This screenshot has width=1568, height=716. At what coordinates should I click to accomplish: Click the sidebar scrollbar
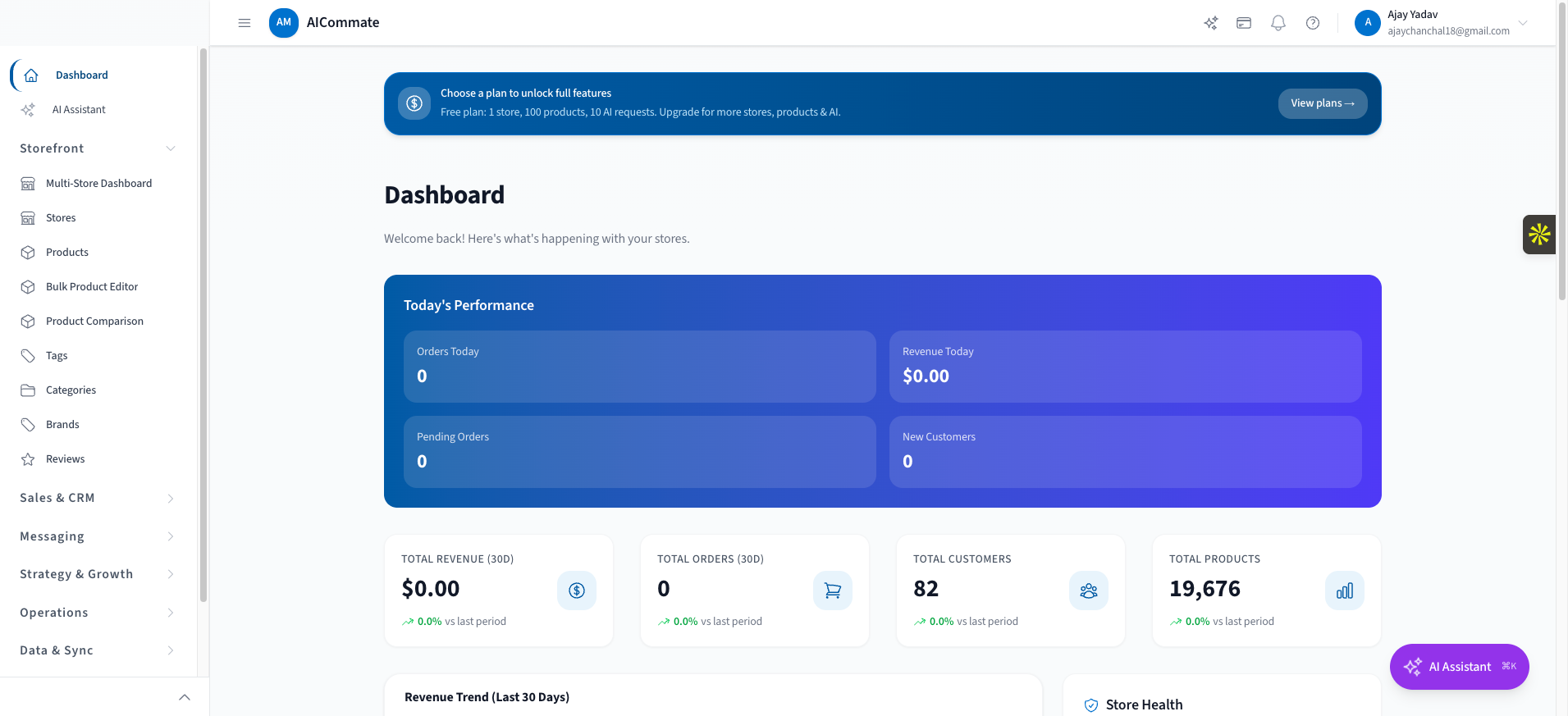click(203, 324)
